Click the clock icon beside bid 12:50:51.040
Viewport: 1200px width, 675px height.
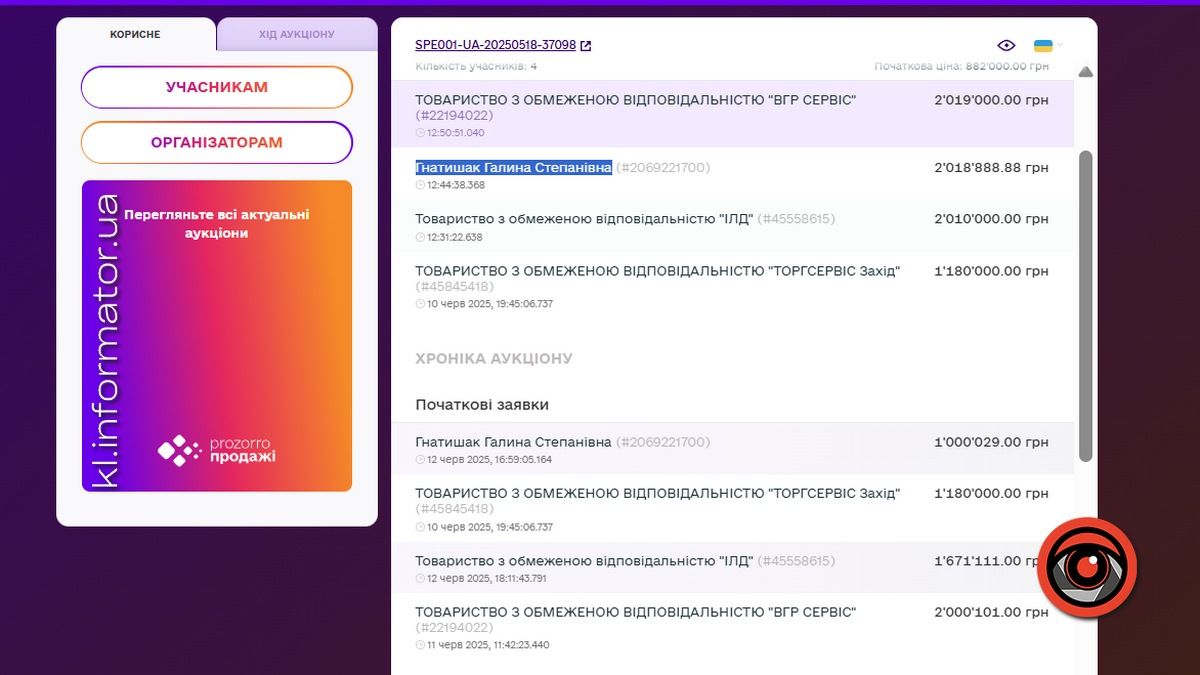pyautogui.click(x=419, y=131)
